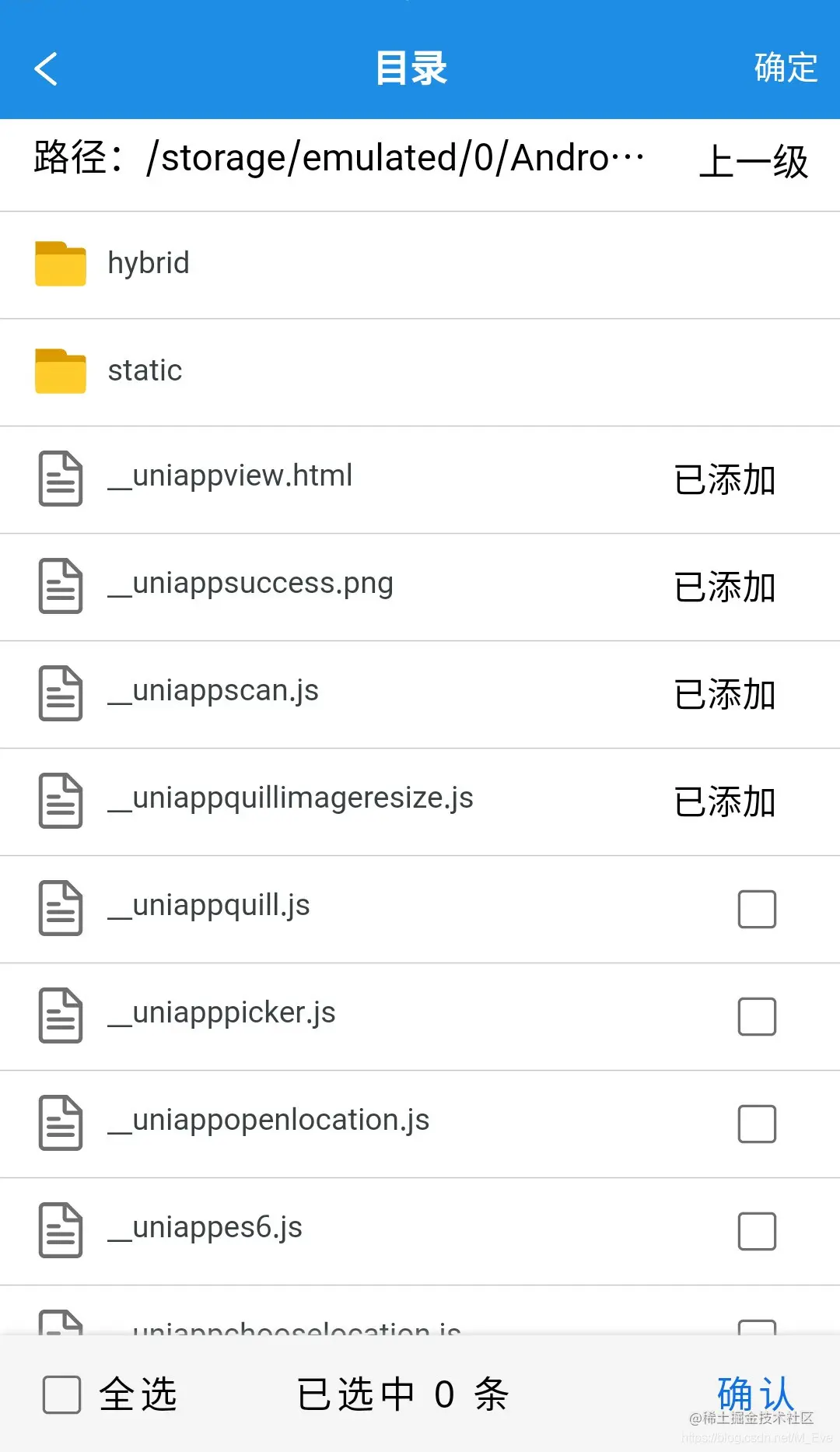840x1452 pixels.
Task: Click file icon for _uniappview.html
Action: coord(61,479)
